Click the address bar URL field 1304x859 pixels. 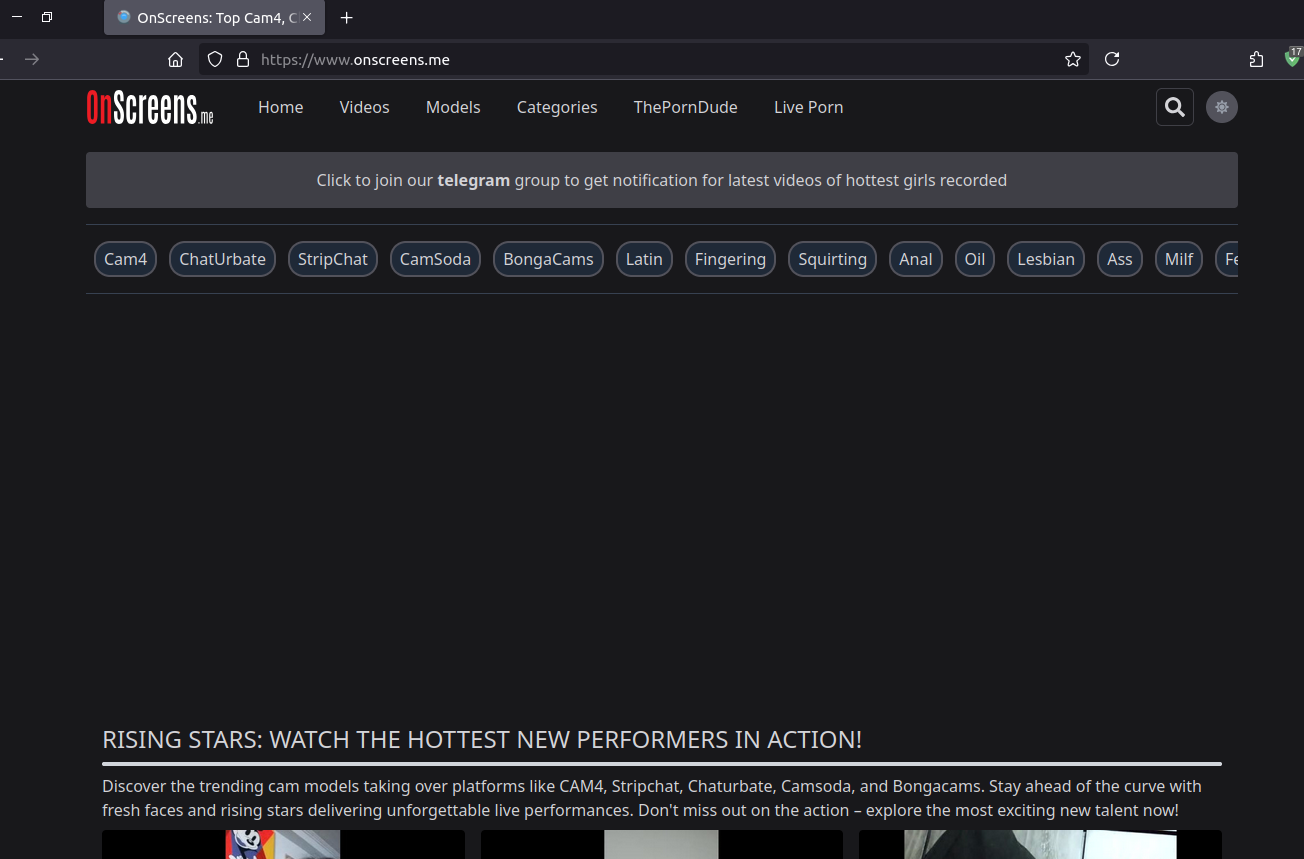[x=650, y=60]
